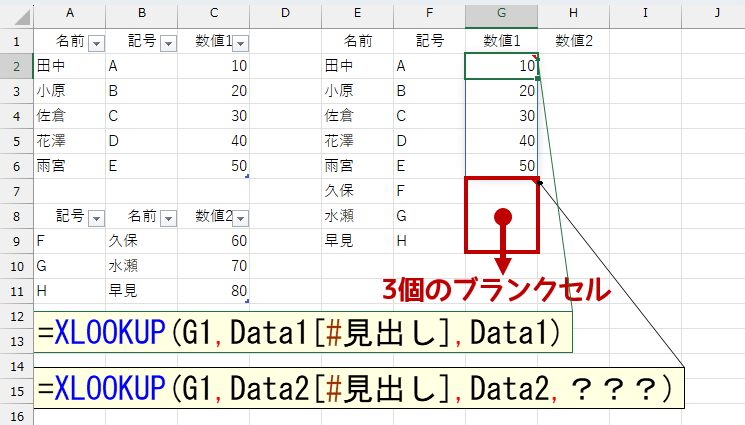The width and height of the screenshot is (745, 425).
Task: Open filter dropdown for 記号 in A8
Action: click(96, 218)
